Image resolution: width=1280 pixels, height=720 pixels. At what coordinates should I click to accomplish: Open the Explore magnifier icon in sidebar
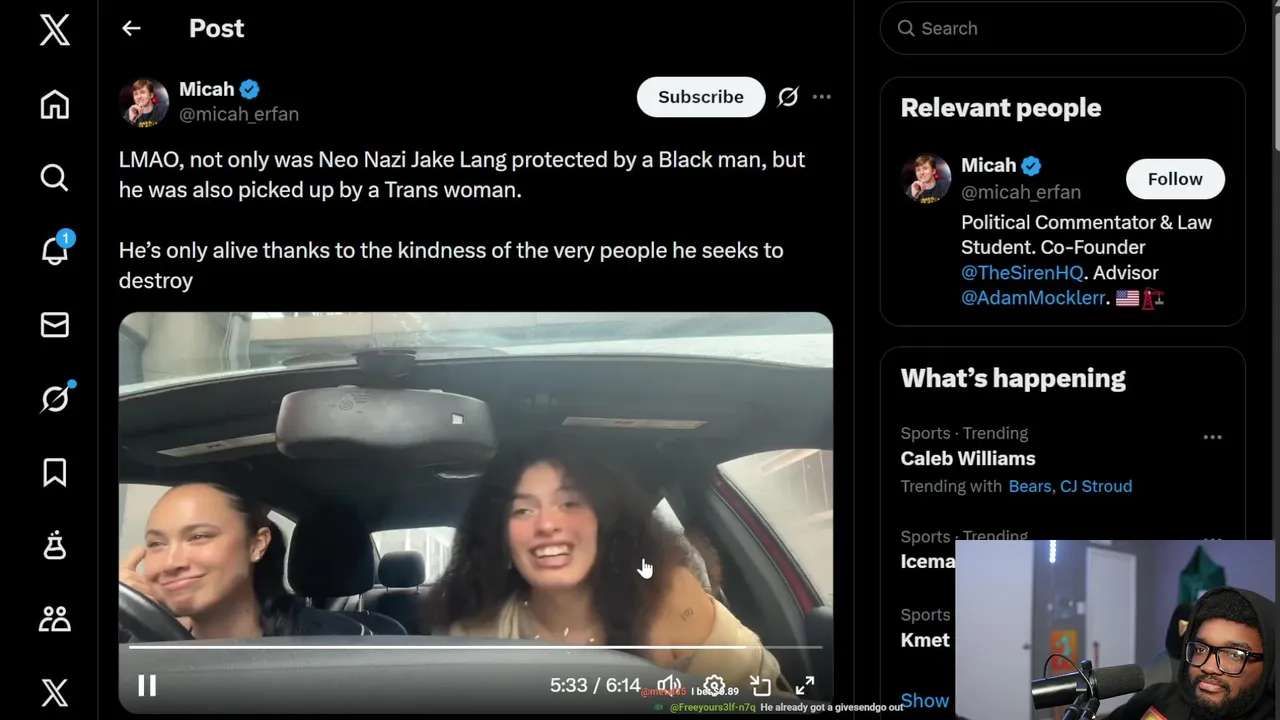tap(55, 178)
